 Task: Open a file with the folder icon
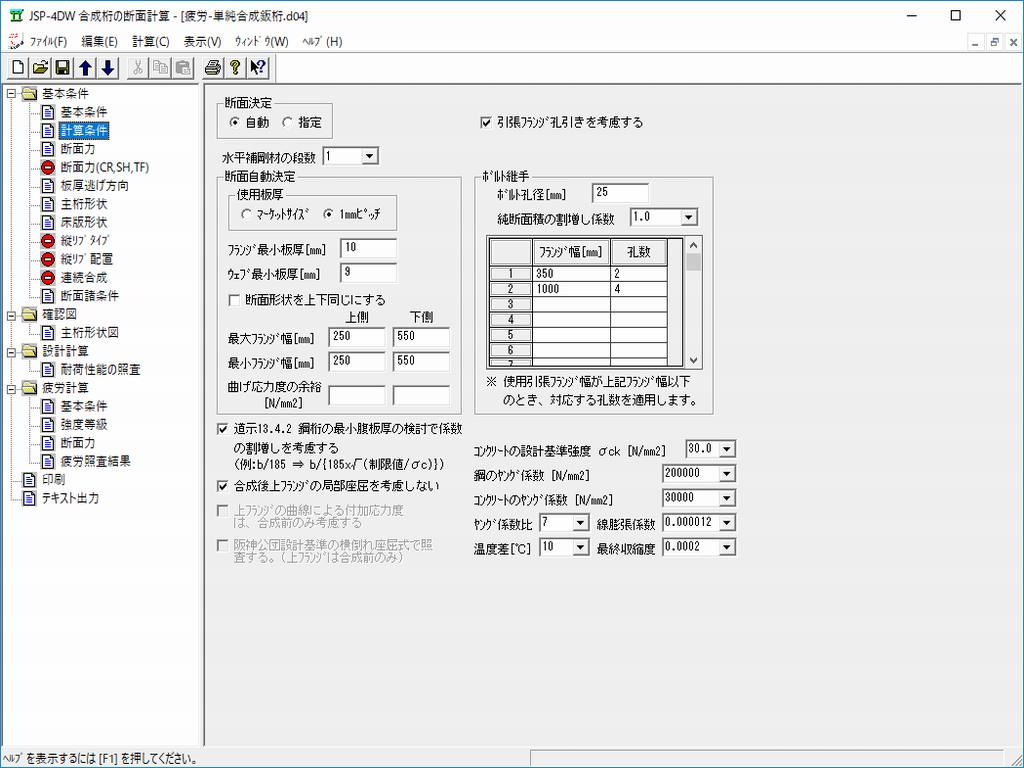point(40,68)
